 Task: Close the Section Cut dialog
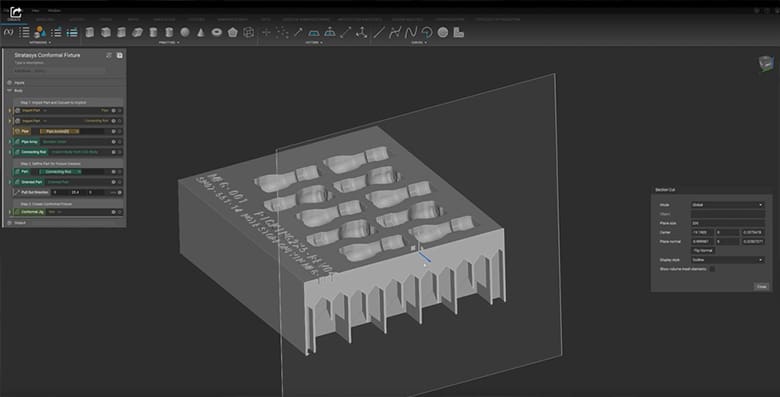click(x=762, y=286)
